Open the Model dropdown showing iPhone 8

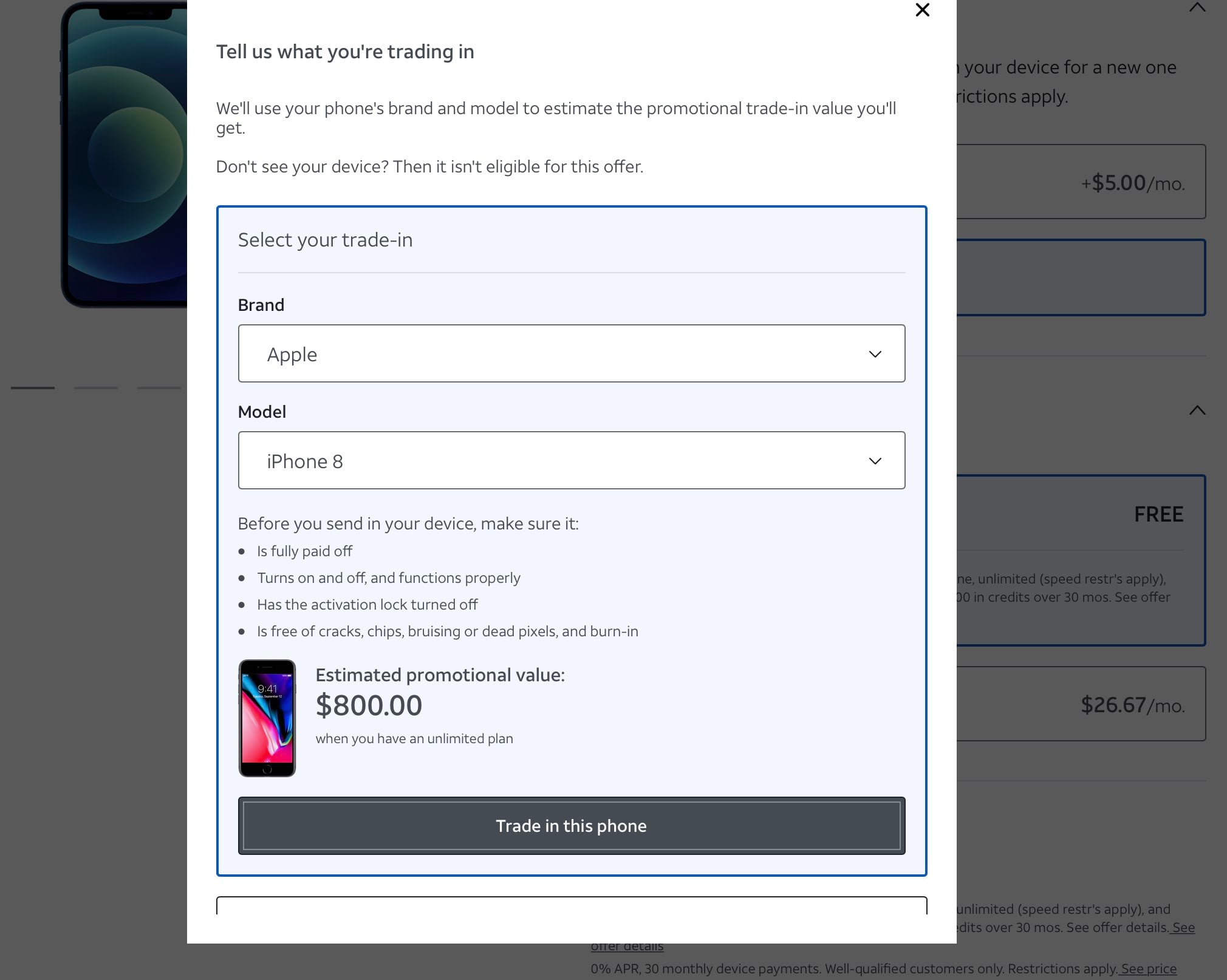pyautogui.click(x=571, y=460)
